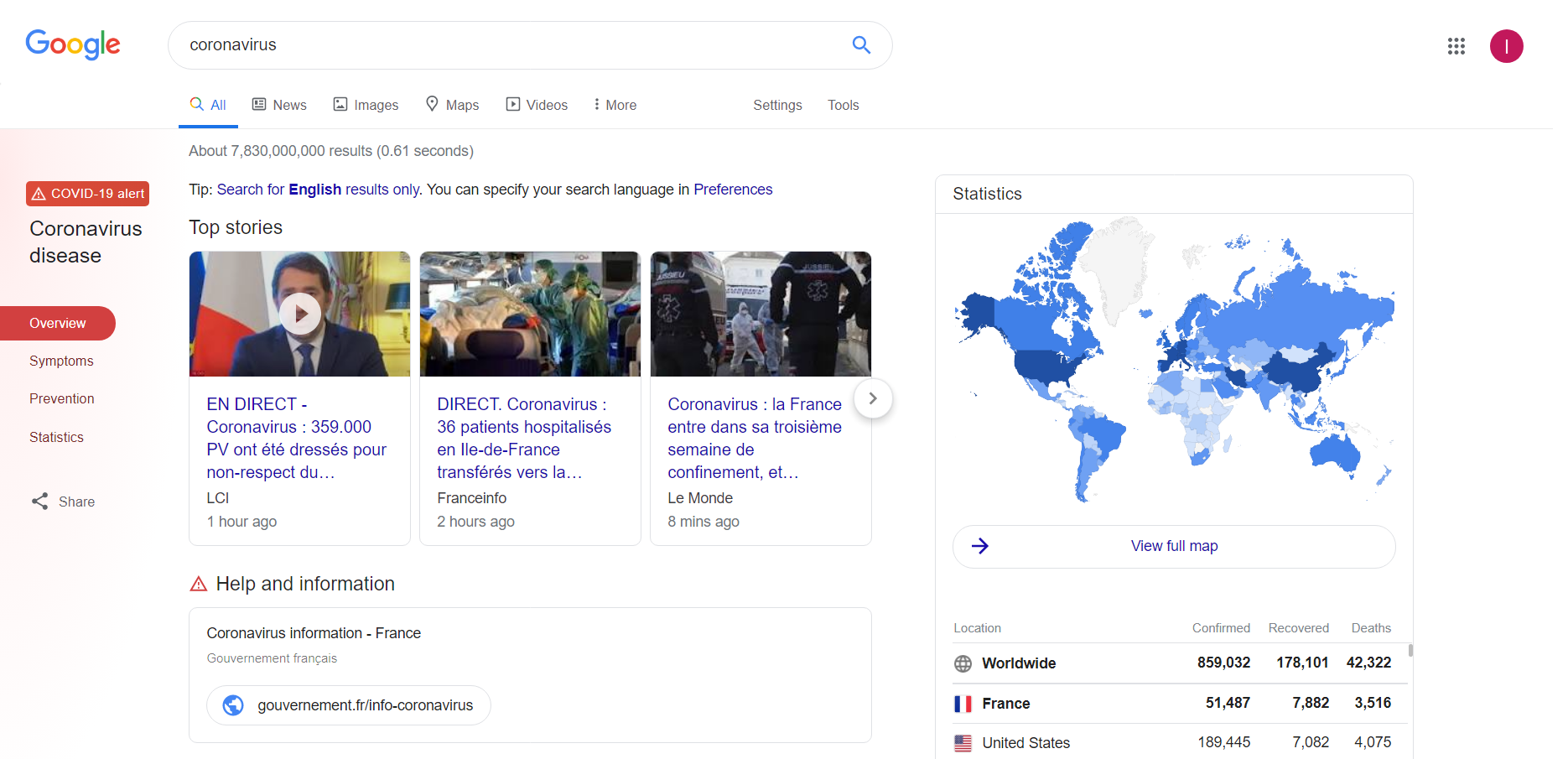Click the world statistics map
The height and width of the screenshot is (759, 1568).
pos(1174,361)
